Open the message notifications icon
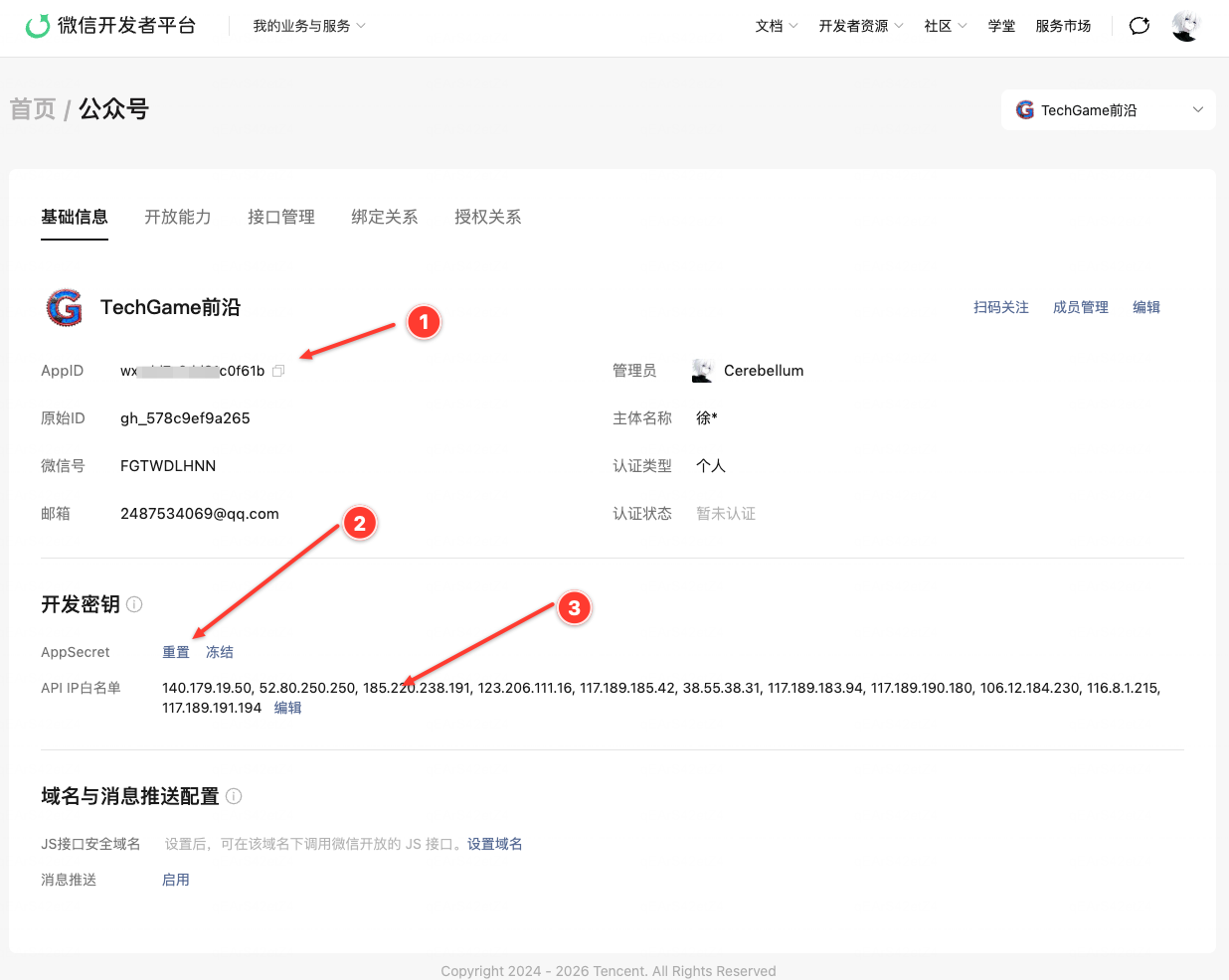1229x980 pixels. (x=1140, y=26)
